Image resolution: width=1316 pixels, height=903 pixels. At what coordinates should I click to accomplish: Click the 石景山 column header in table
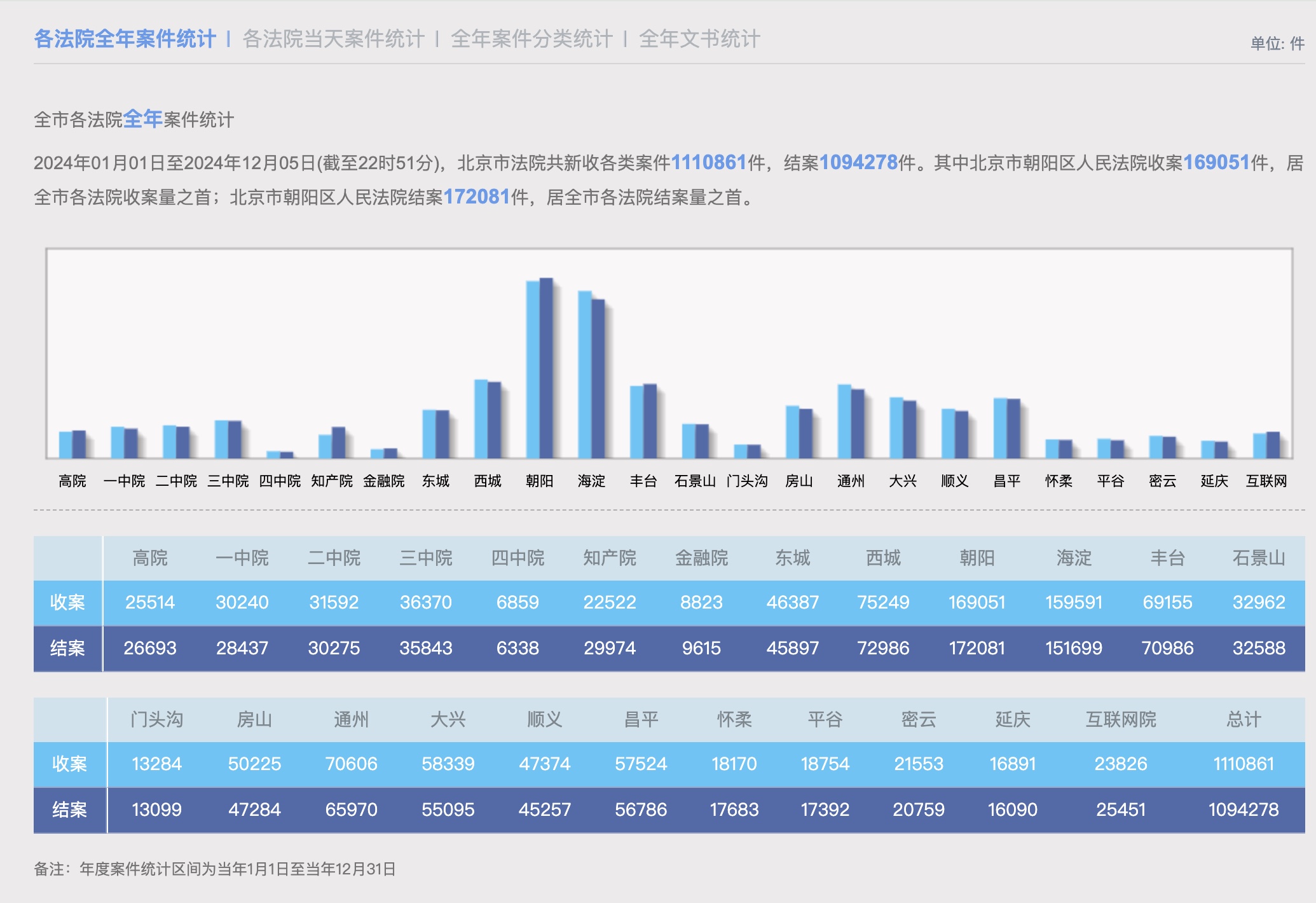[1259, 558]
